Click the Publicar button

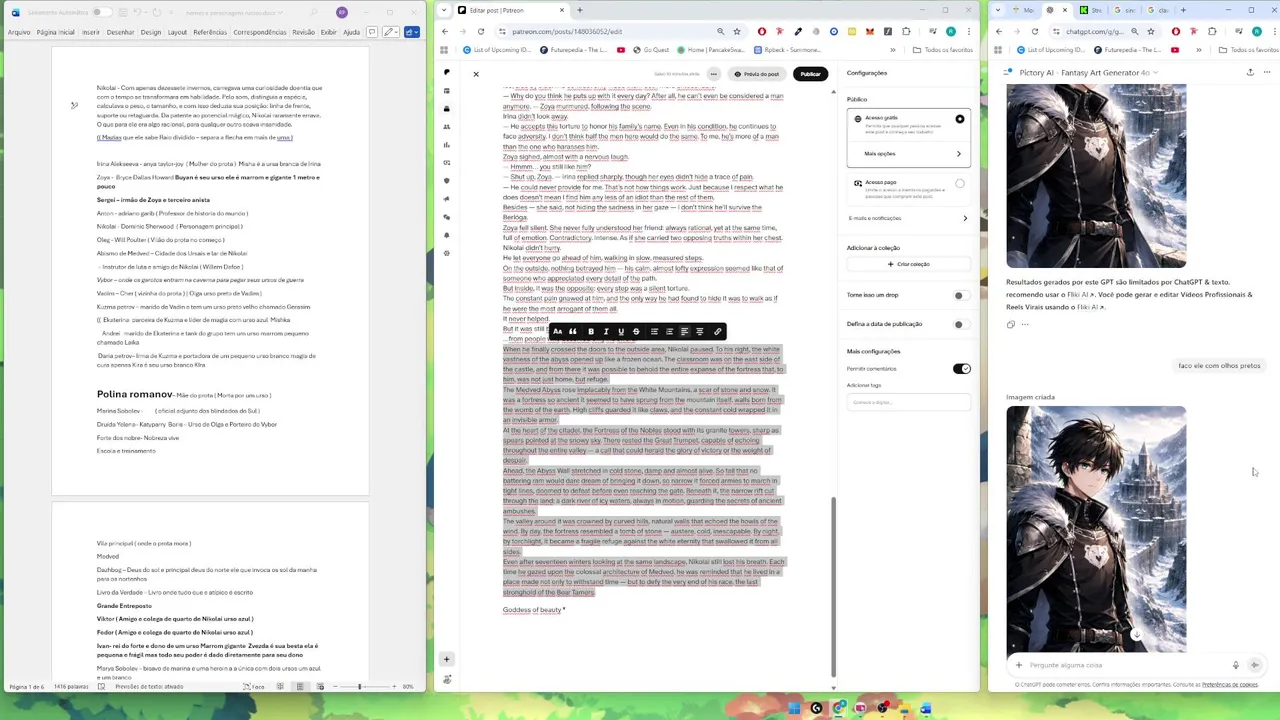tap(810, 74)
